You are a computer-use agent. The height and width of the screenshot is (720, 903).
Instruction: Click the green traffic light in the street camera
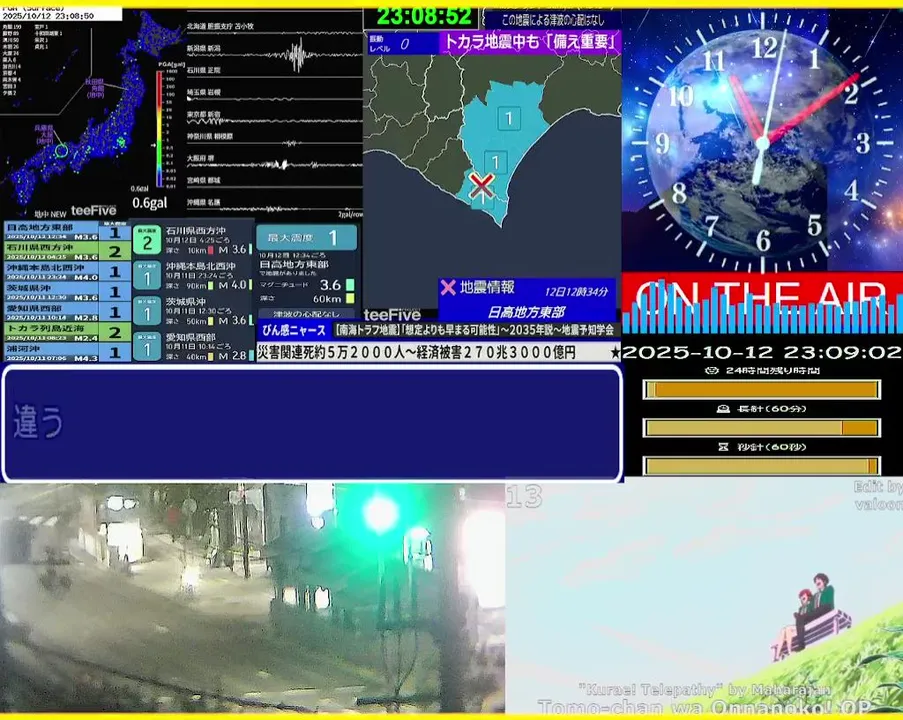(380, 513)
